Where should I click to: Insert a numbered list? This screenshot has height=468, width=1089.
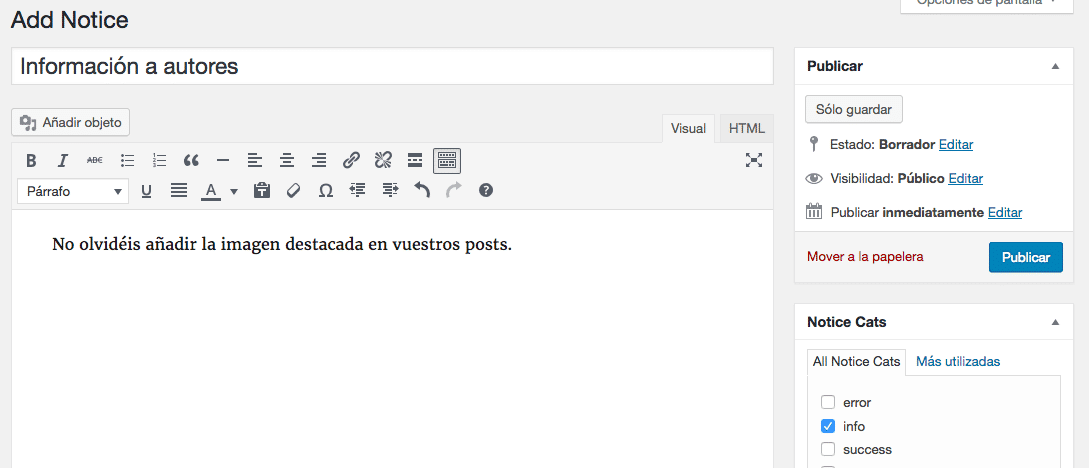click(159, 161)
